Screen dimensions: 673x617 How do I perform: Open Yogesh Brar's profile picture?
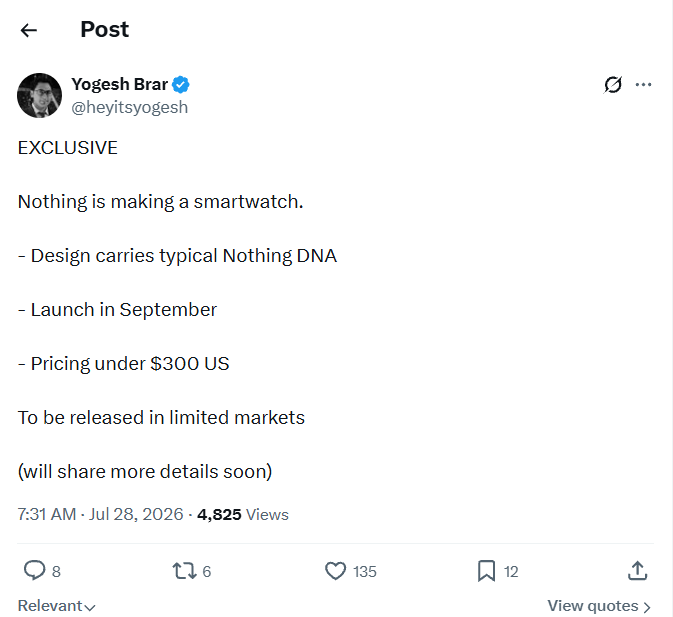pyautogui.click(x=39, y=95)
